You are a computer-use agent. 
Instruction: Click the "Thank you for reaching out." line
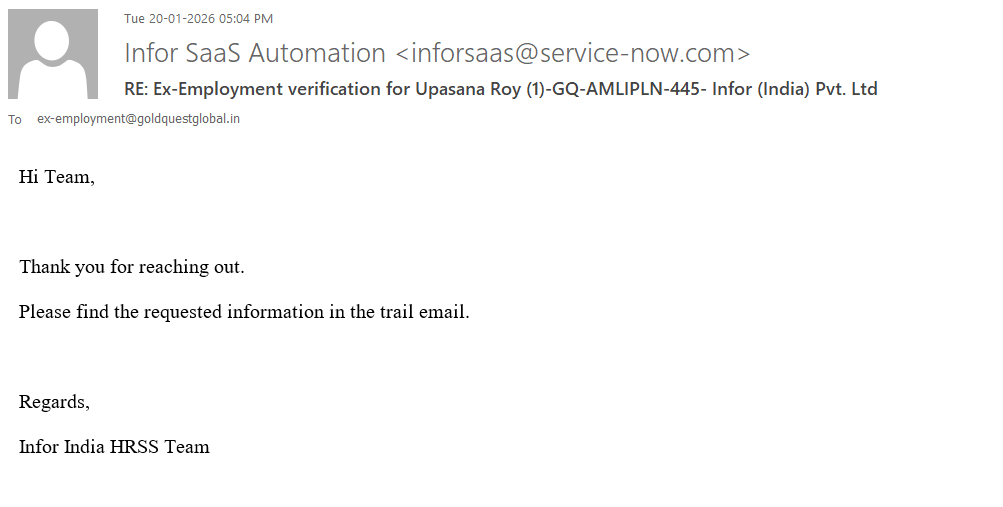point(132,267)
